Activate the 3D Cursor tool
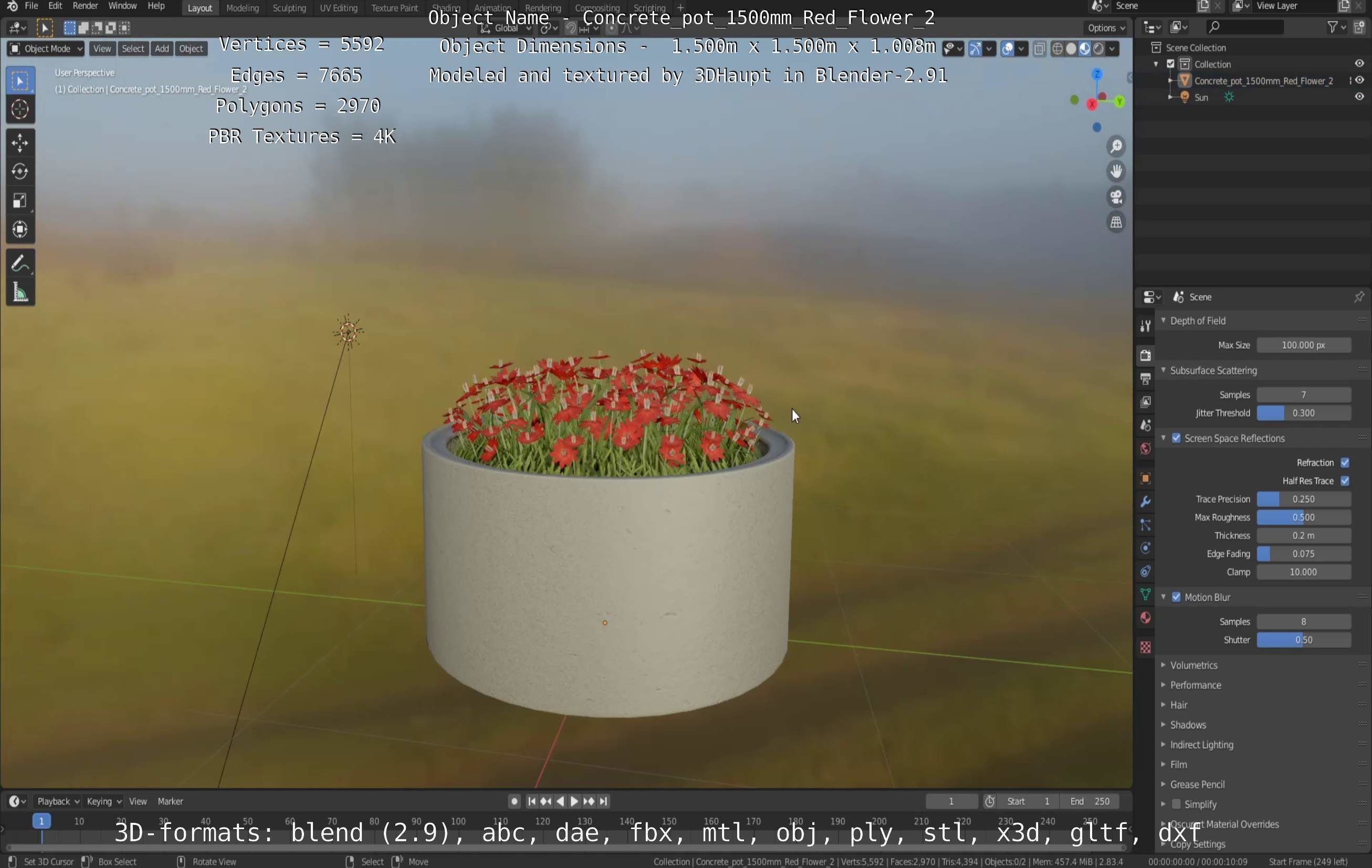1372x868 pixels. (x=20, y=109)
